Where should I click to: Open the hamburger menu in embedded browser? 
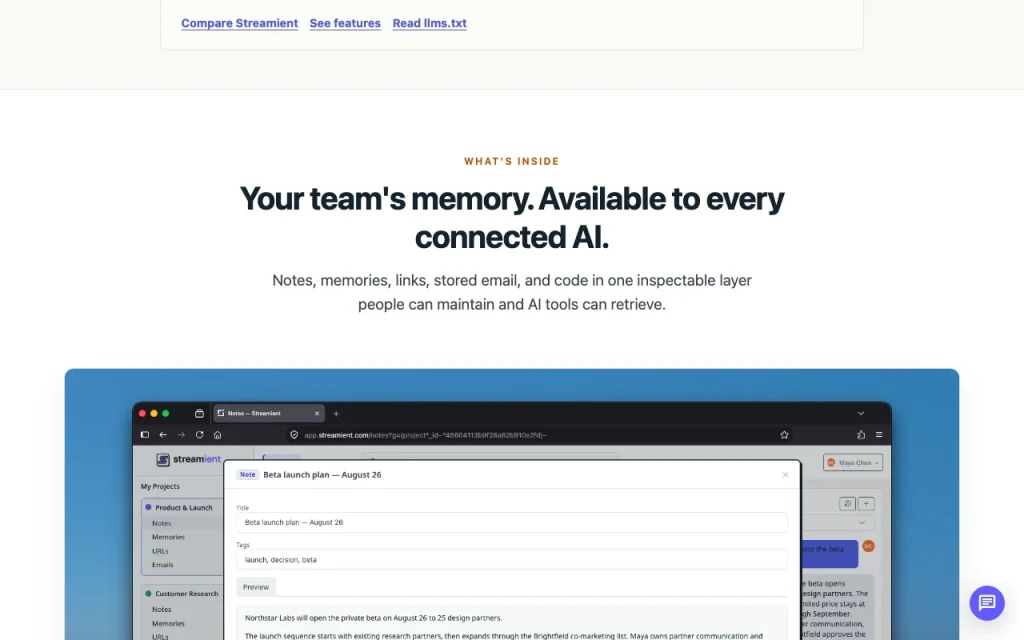879,435
